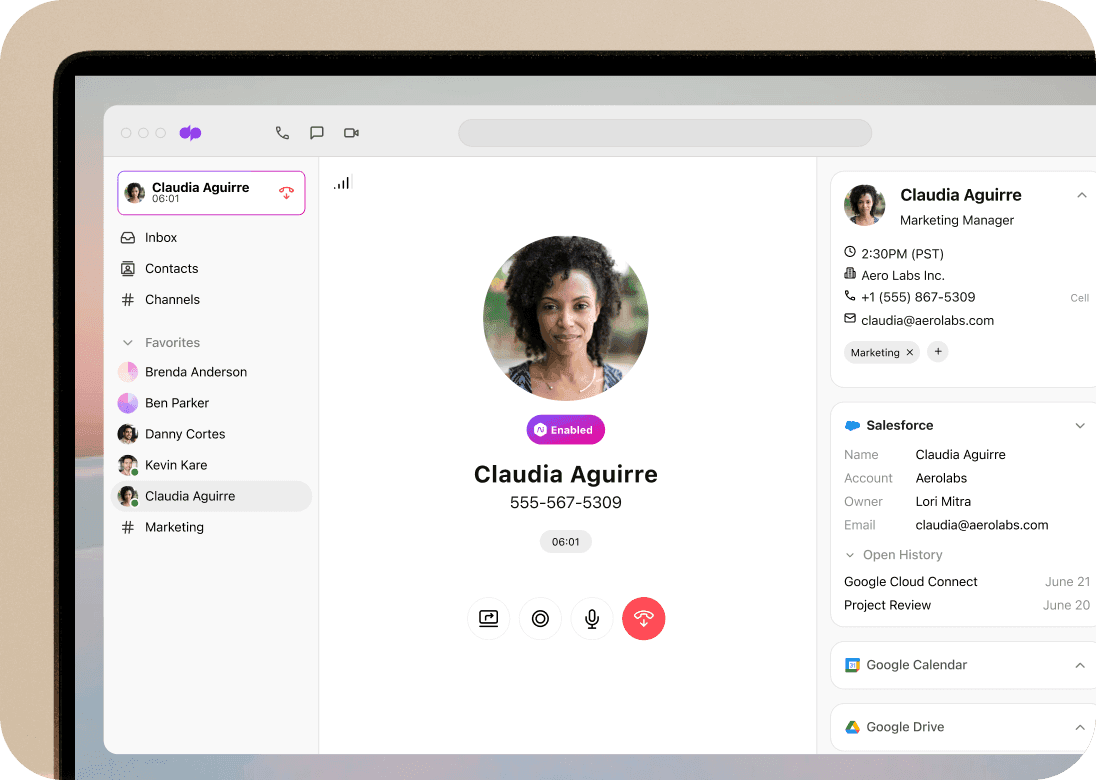Image resolution: width=1096 pixels, height=780 pixels.
Task: Check the signal strength indicator
Action: [x=342, y=183]
